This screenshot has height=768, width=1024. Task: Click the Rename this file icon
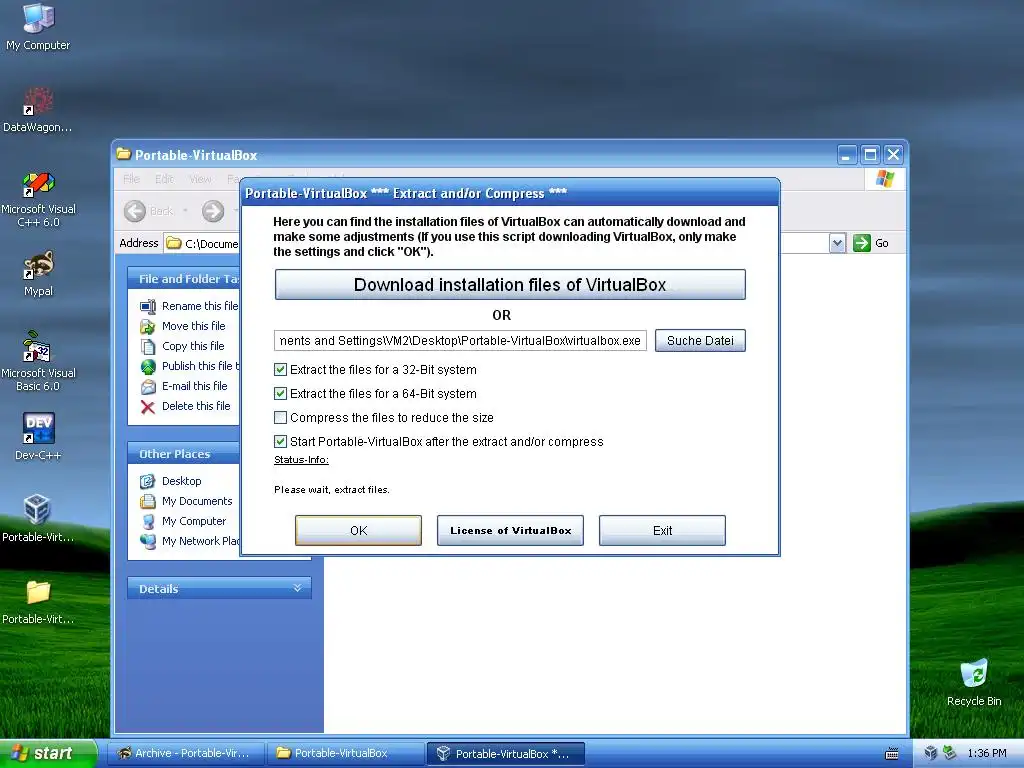(x=148, y=306)
